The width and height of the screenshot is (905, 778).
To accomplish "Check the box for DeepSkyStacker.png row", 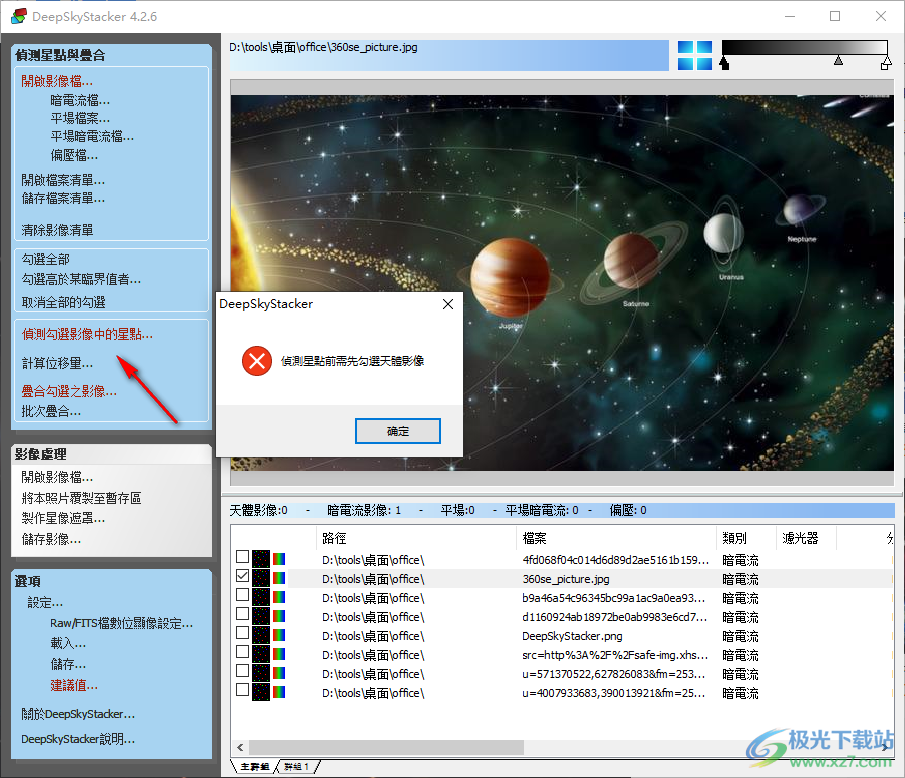I will [242, 633].
